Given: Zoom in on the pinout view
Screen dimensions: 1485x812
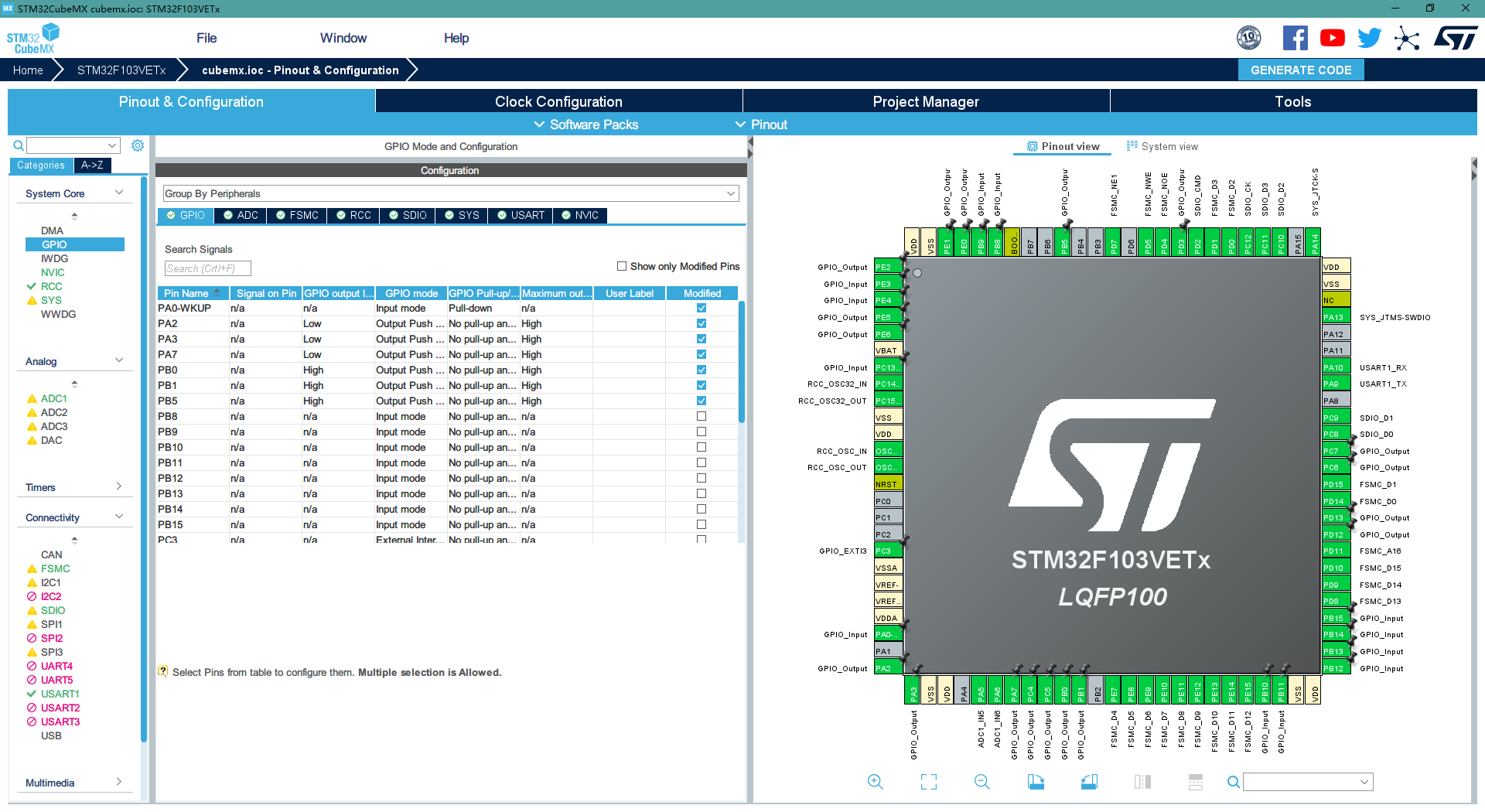Looking at the screenshot, I should tap(875, 782).
